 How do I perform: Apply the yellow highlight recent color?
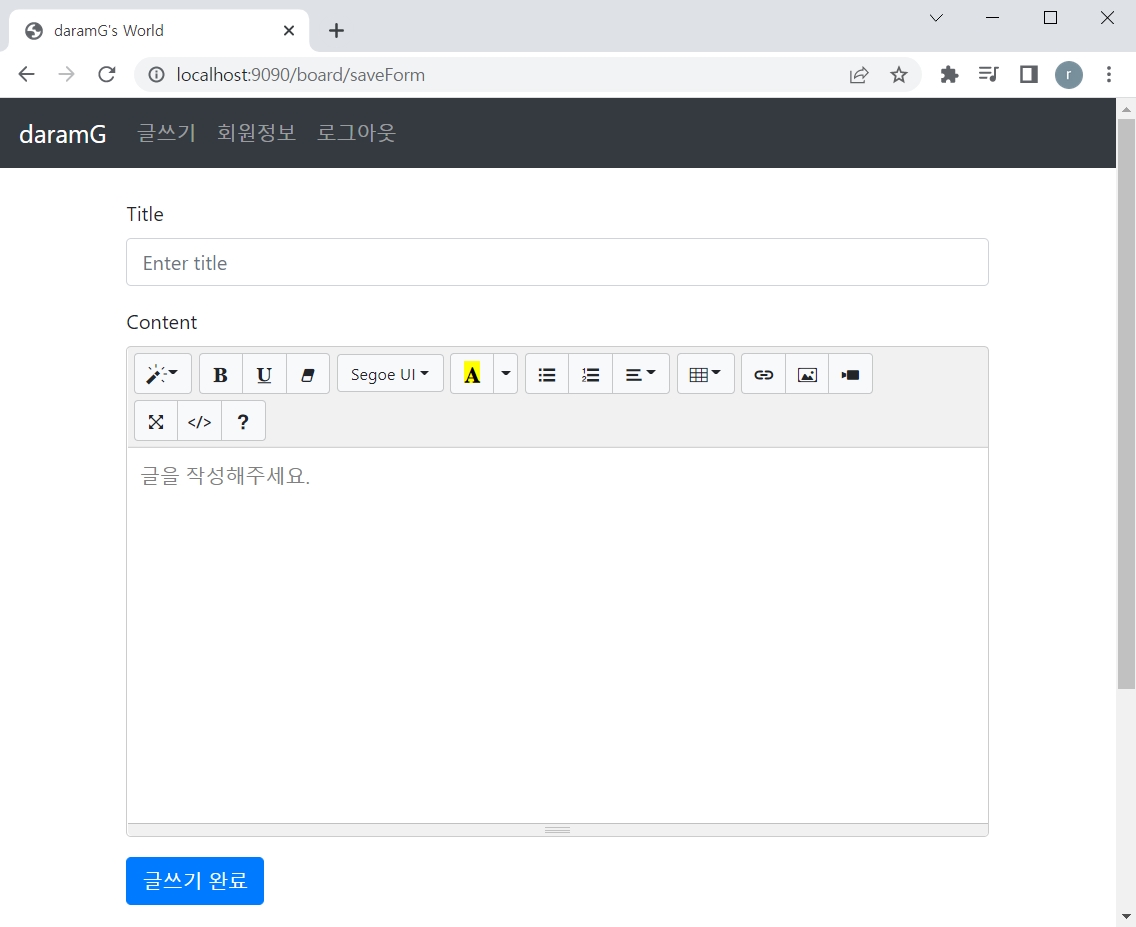(472, 374)
